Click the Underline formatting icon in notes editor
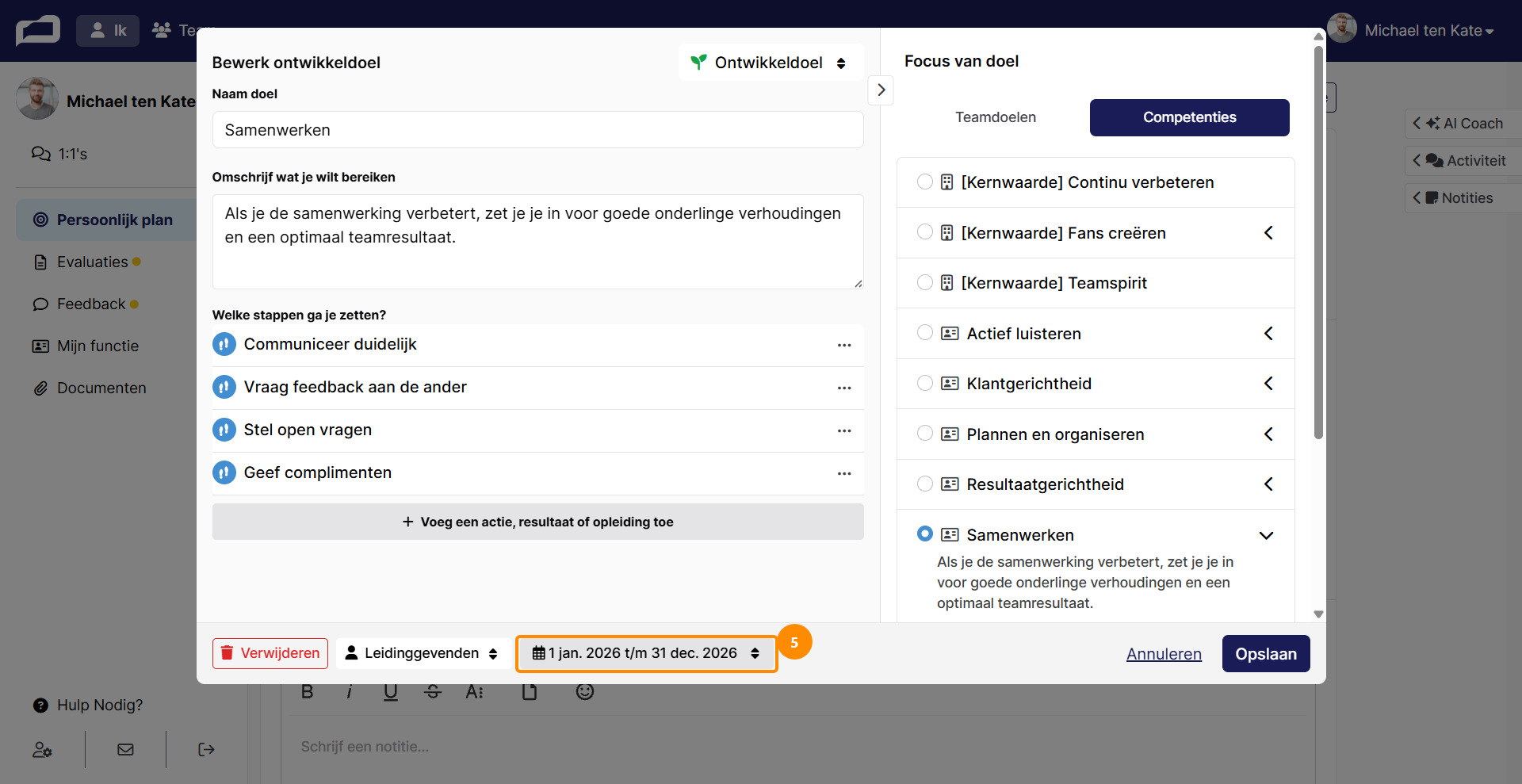 coord(391,692)
